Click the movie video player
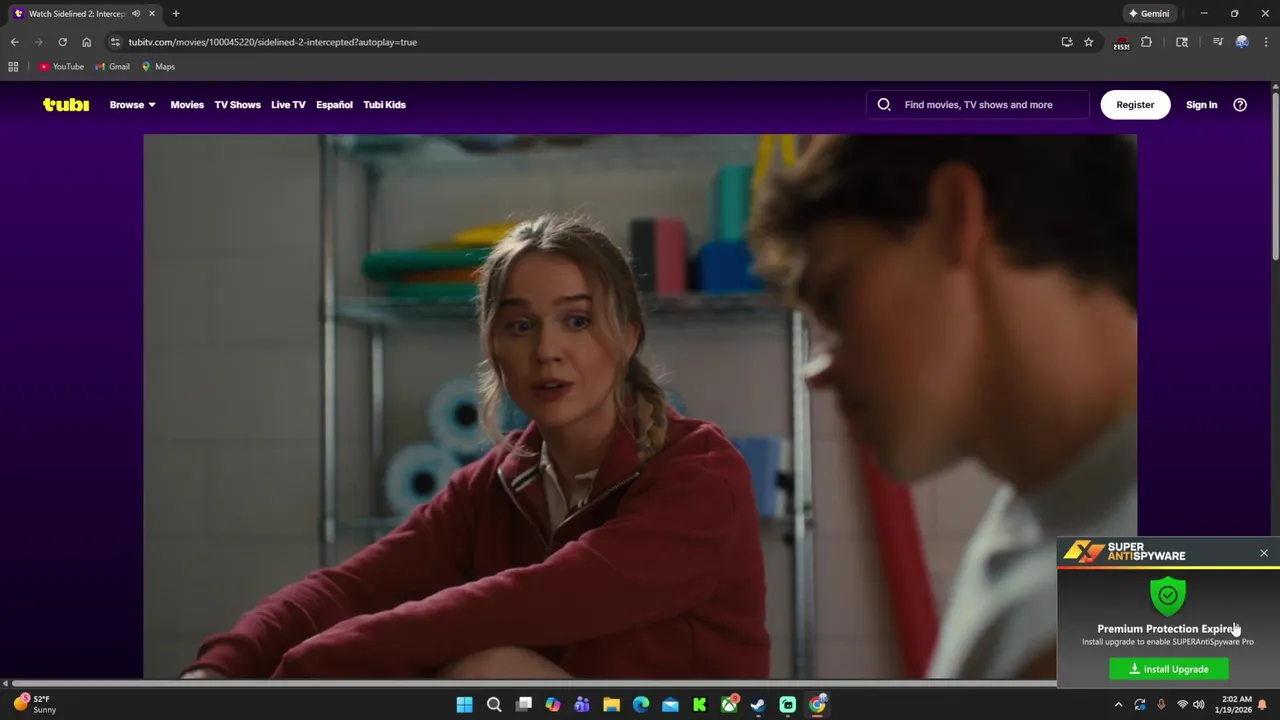This screenshot has height=720, width=1280. pyautogui.click(x=640, y=406)
